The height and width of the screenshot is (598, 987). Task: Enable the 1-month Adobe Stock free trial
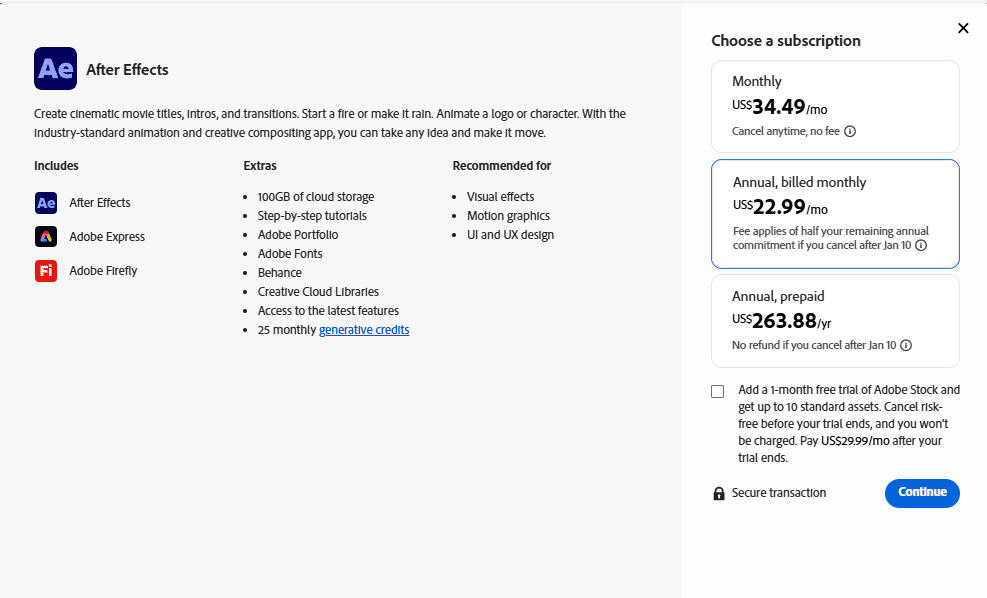(x=717, y=390)
